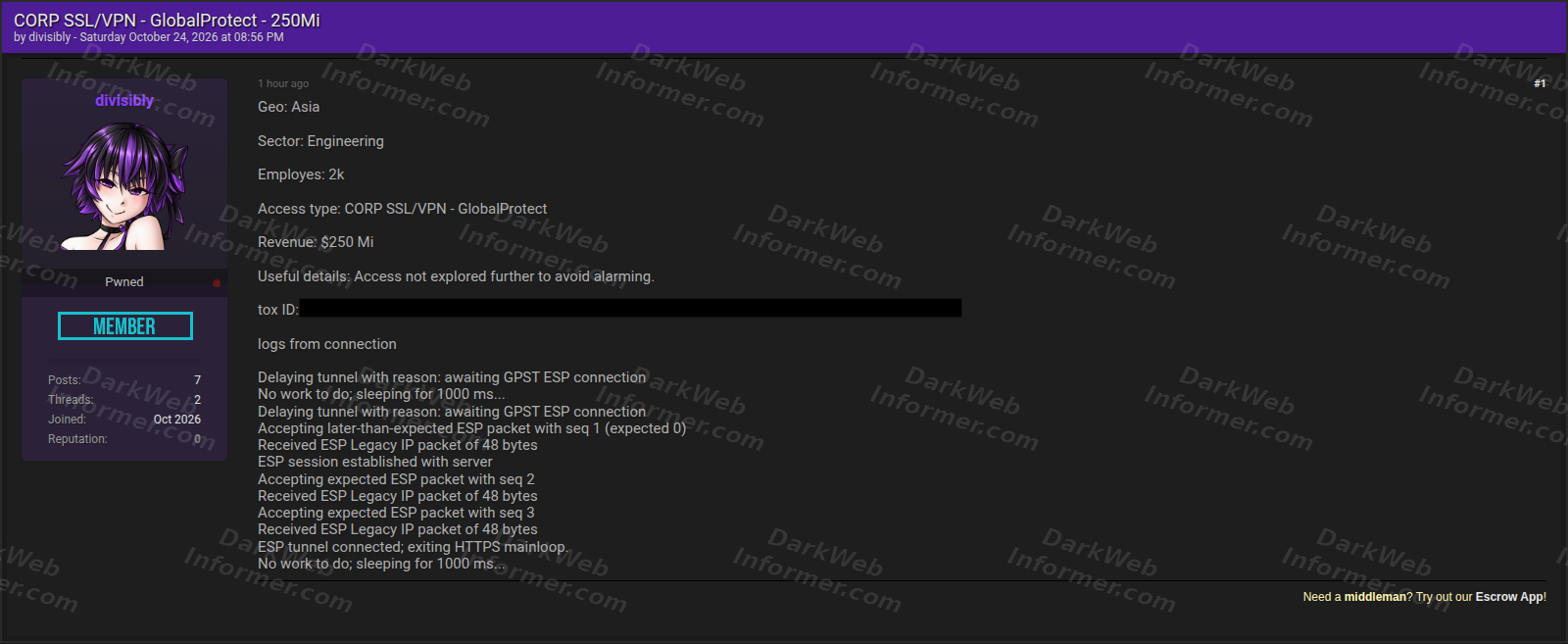Click the "Employes: 2k" line
This screenshot has height=644, width=1568.
coord(301,174)
